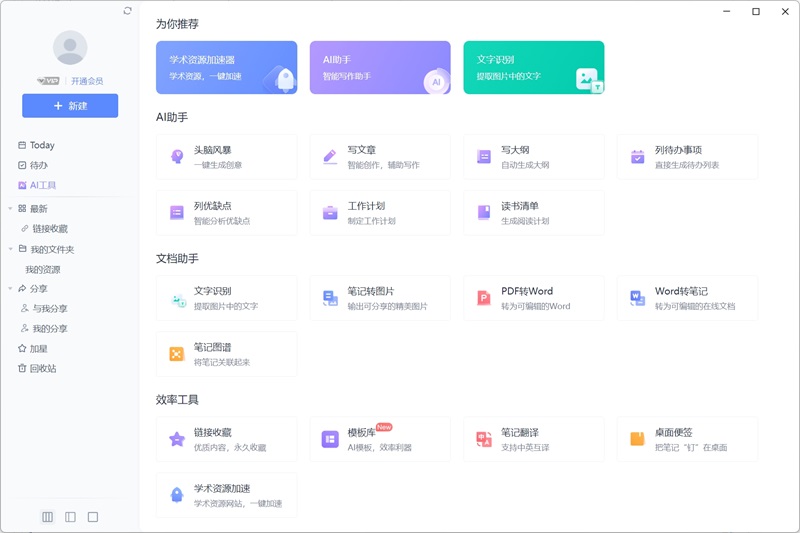Click the 笔记翻译 red icon

point(484,439)
